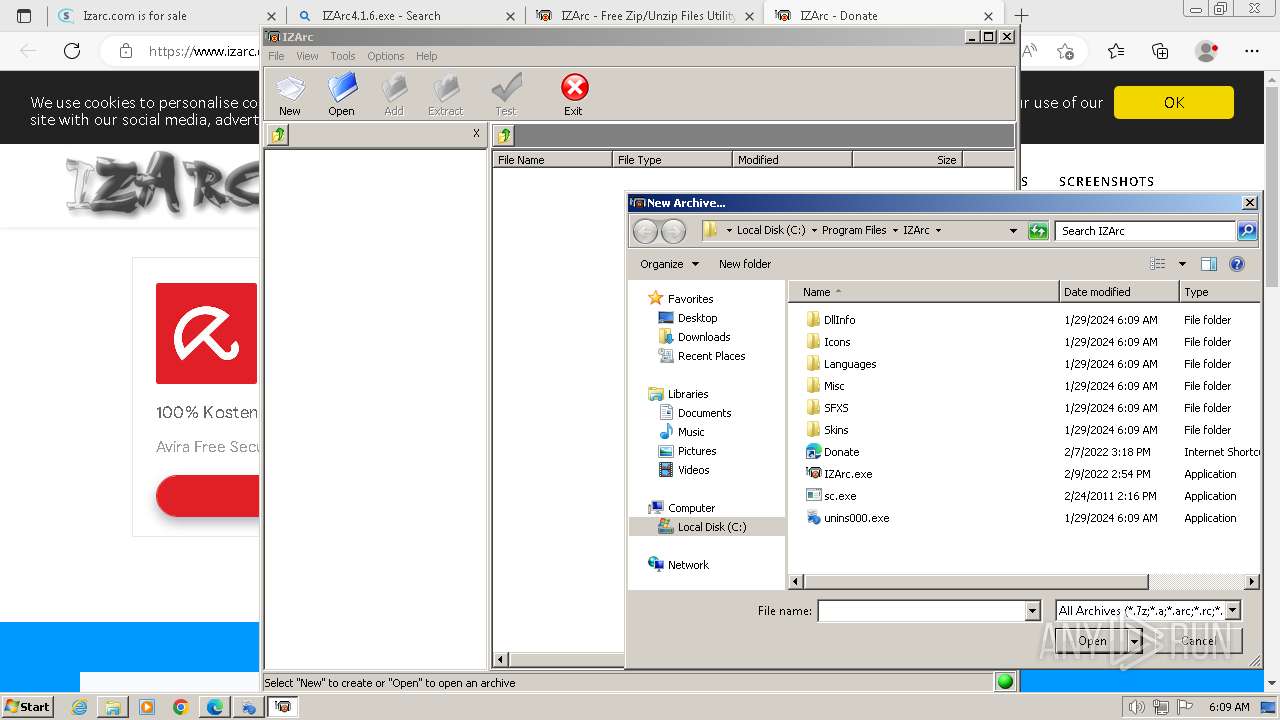
Task: Select the SFXS folder
Action: [827, 408]
